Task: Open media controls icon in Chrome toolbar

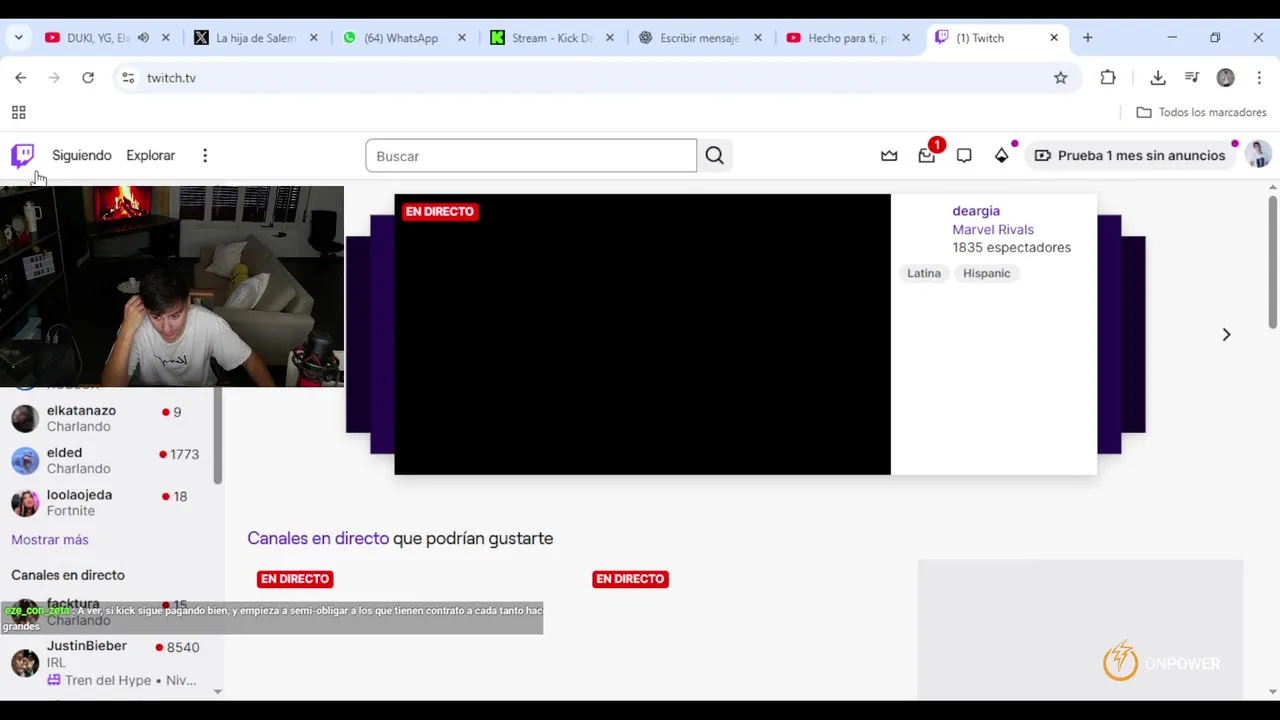Action: click(x=1192, y=78)
